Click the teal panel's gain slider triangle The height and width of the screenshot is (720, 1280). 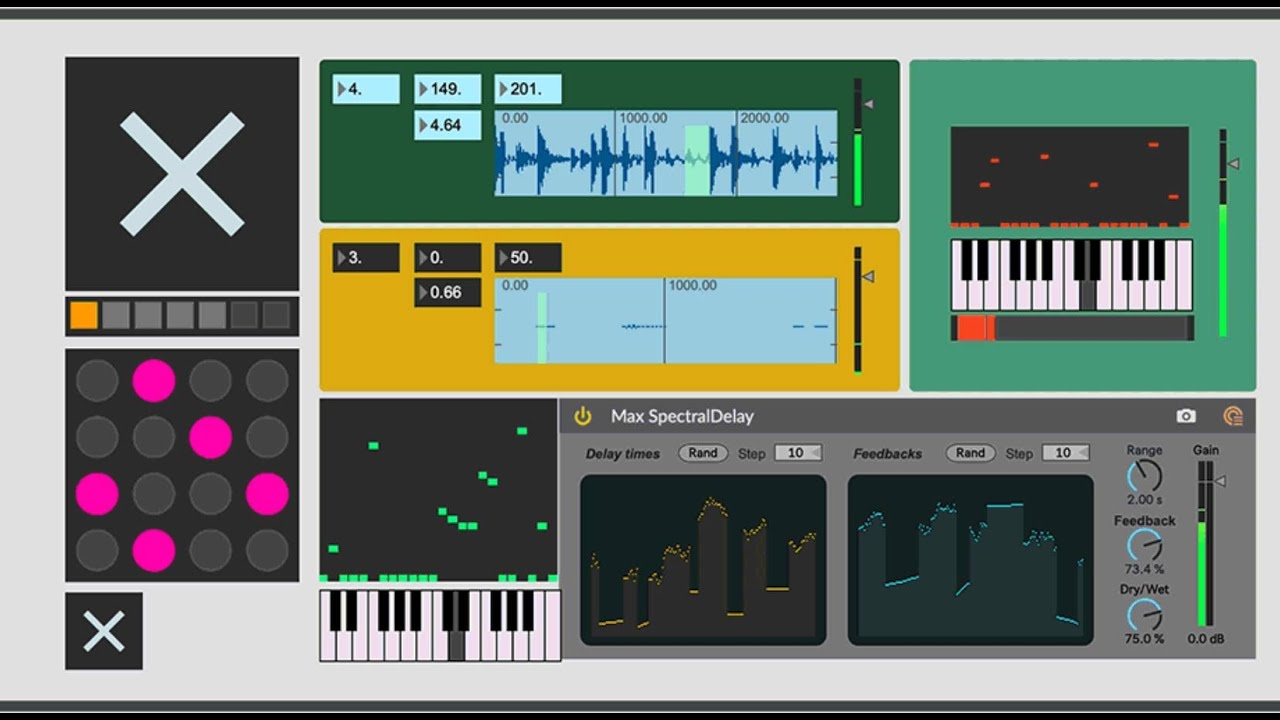pyautogui.click(x=1233, y=163)
